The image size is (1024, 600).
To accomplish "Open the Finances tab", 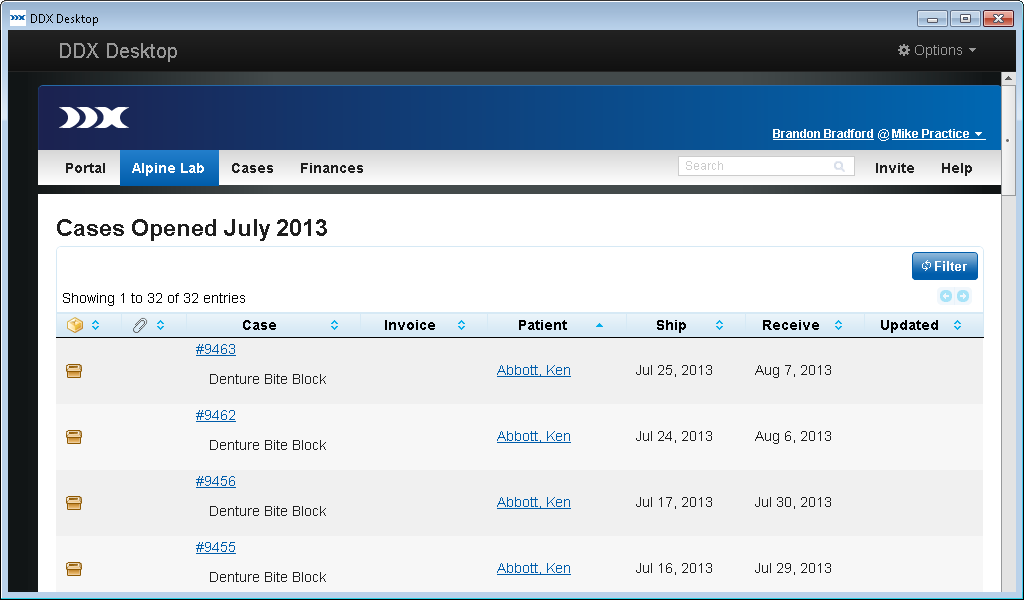I will (x=331, y=168).
